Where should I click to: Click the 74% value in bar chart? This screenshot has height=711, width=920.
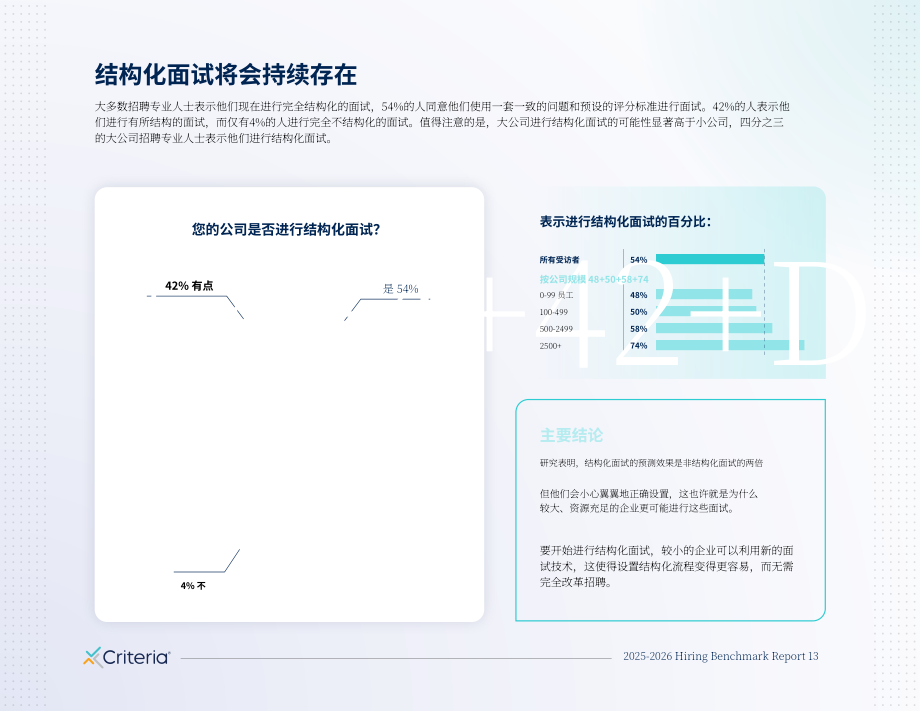[638, 346]
